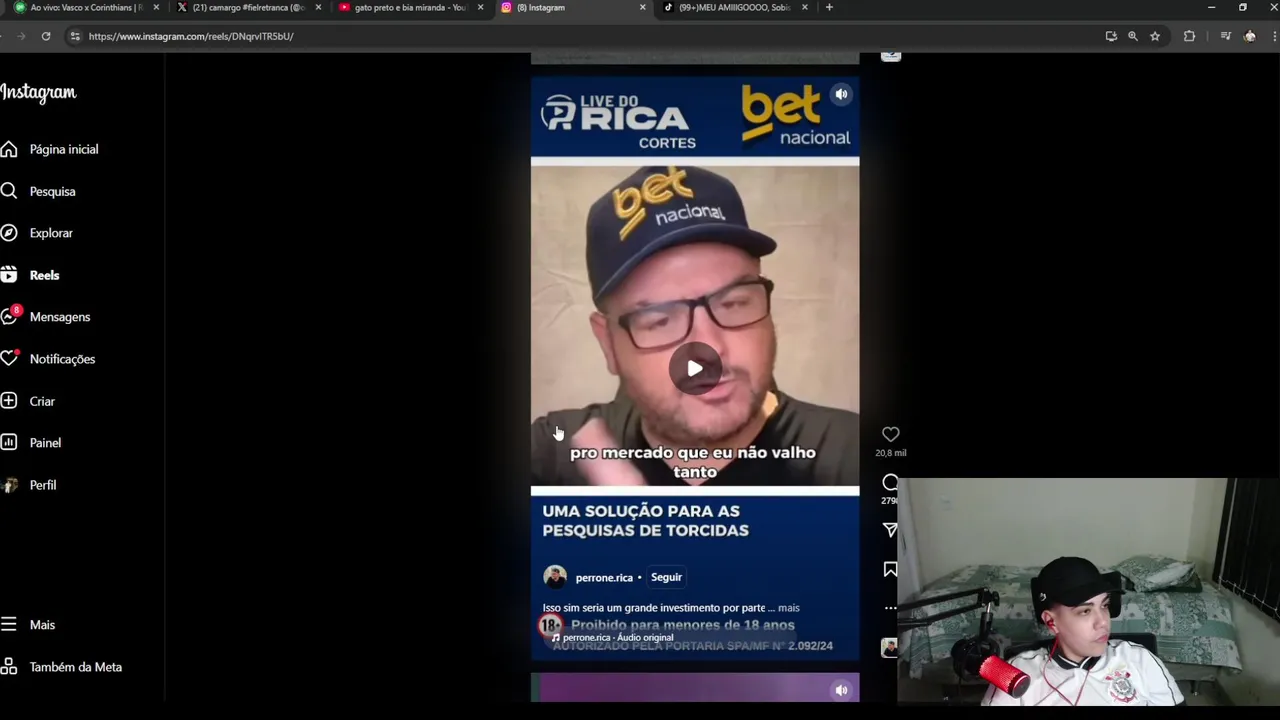1280x720 pixels.
Task: Click the Criar plus icon
Action: coord(9,401)
